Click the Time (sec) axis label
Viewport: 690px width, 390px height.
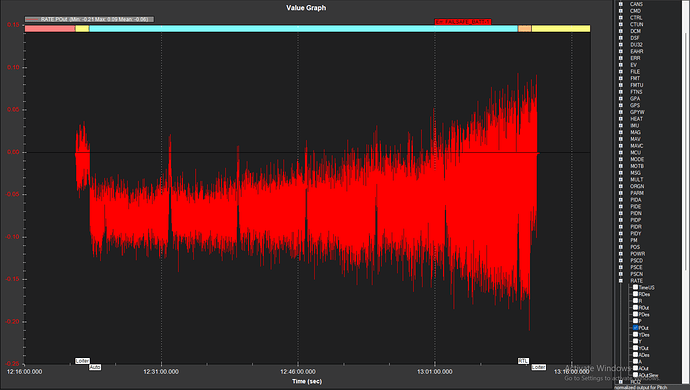point(307,381)
